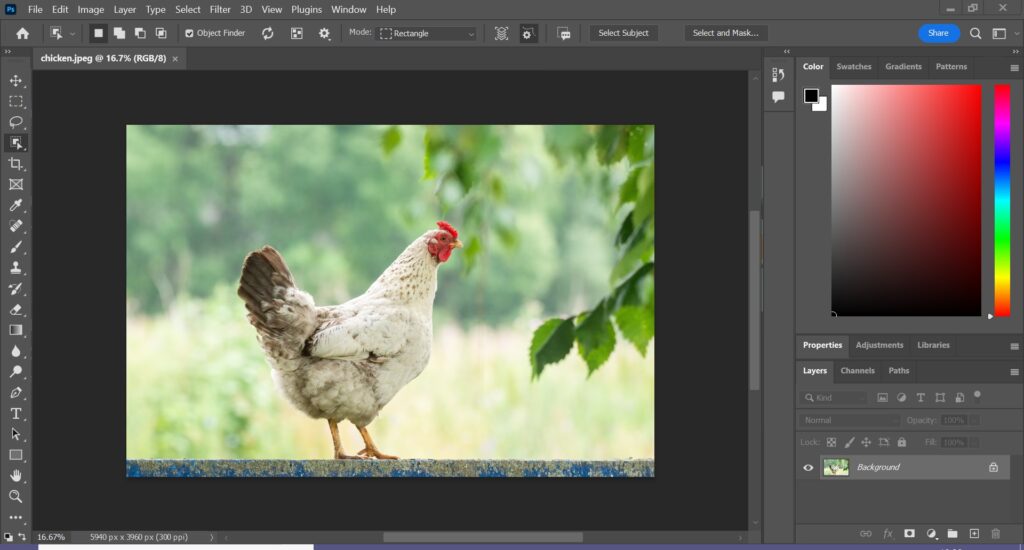Viewport: 1024px width, 550px height.
Task: Select the Hand tool
Action: pos(16,476)
